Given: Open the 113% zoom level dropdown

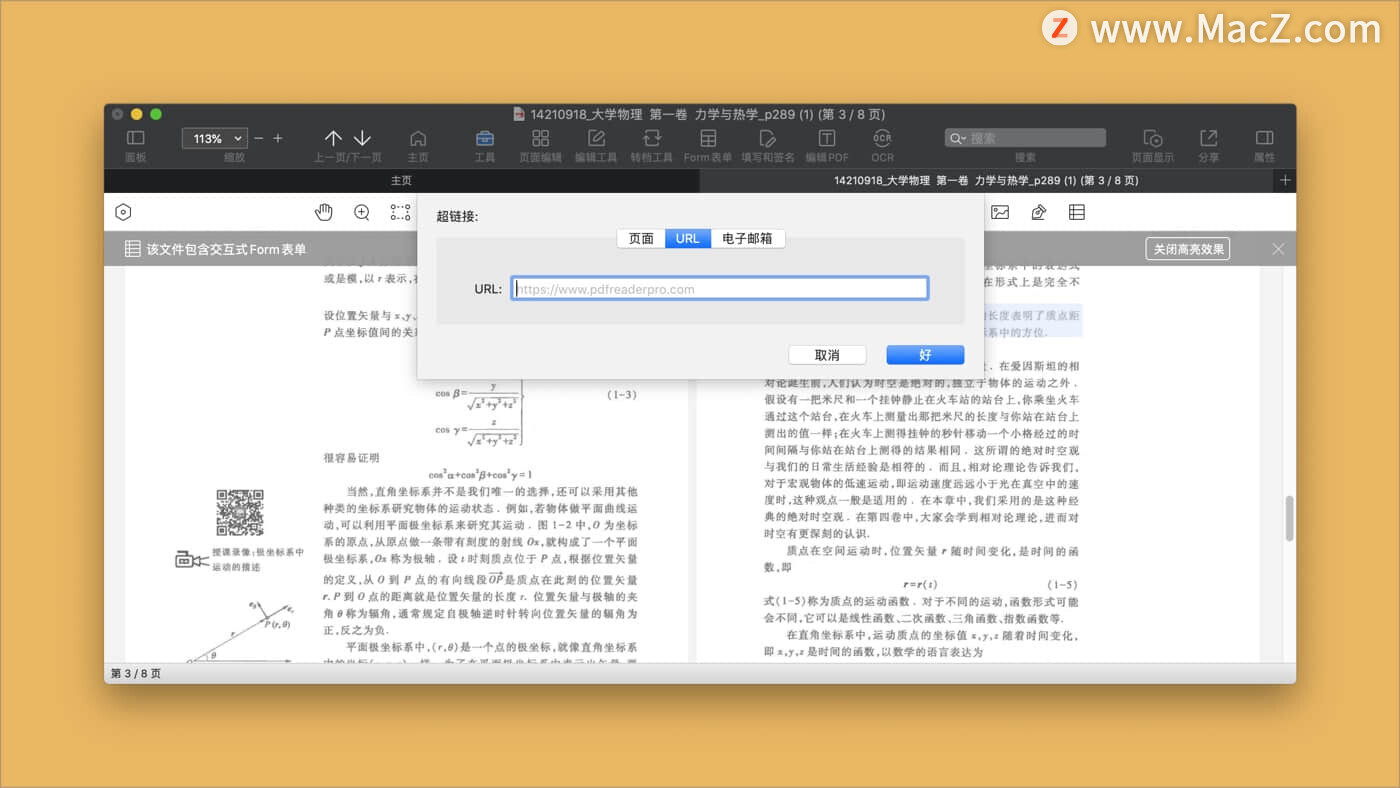Looking at the screenshot, I should 214,138.
